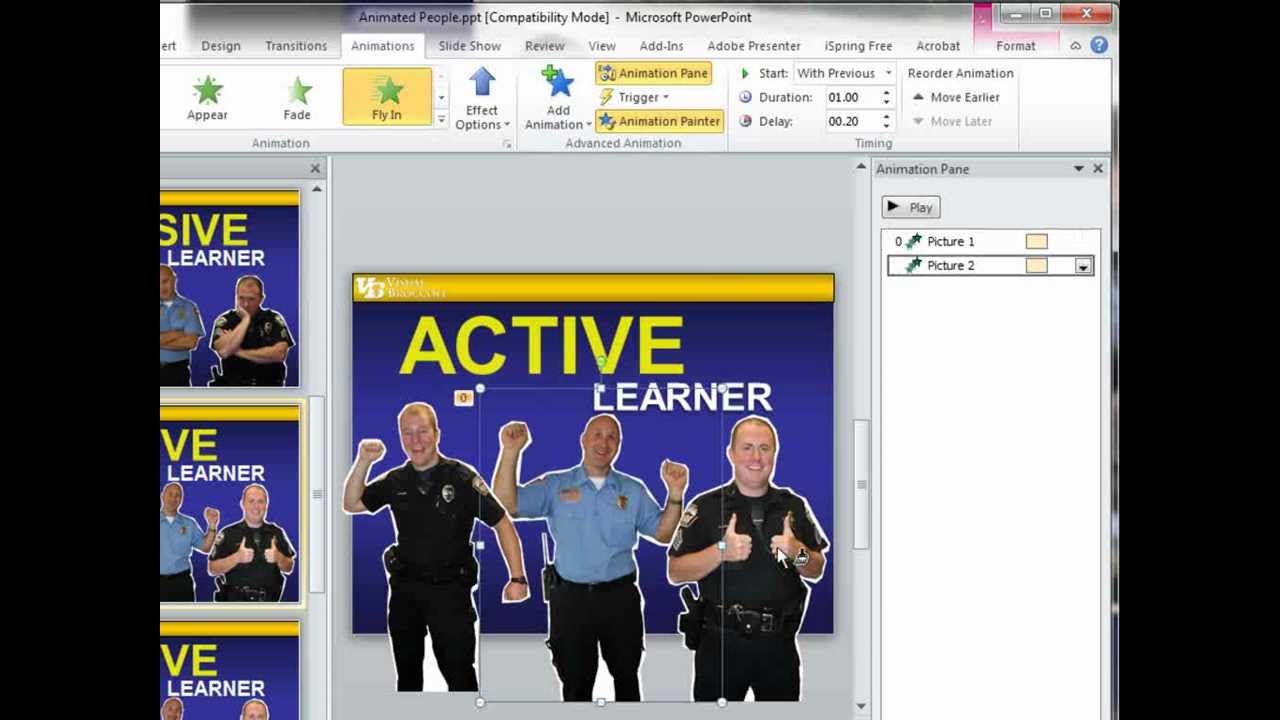Select Picture 1 animation entry

(991, 241)
